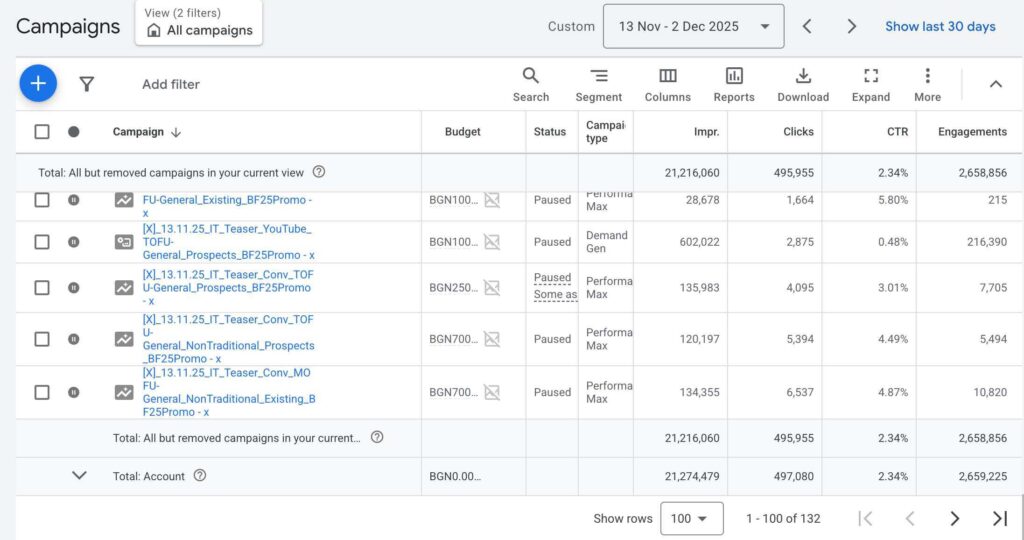Image resolution: width=1024 pixels, height=540 pixels.
Task: Go to the next date range
Action: (851, 26)
